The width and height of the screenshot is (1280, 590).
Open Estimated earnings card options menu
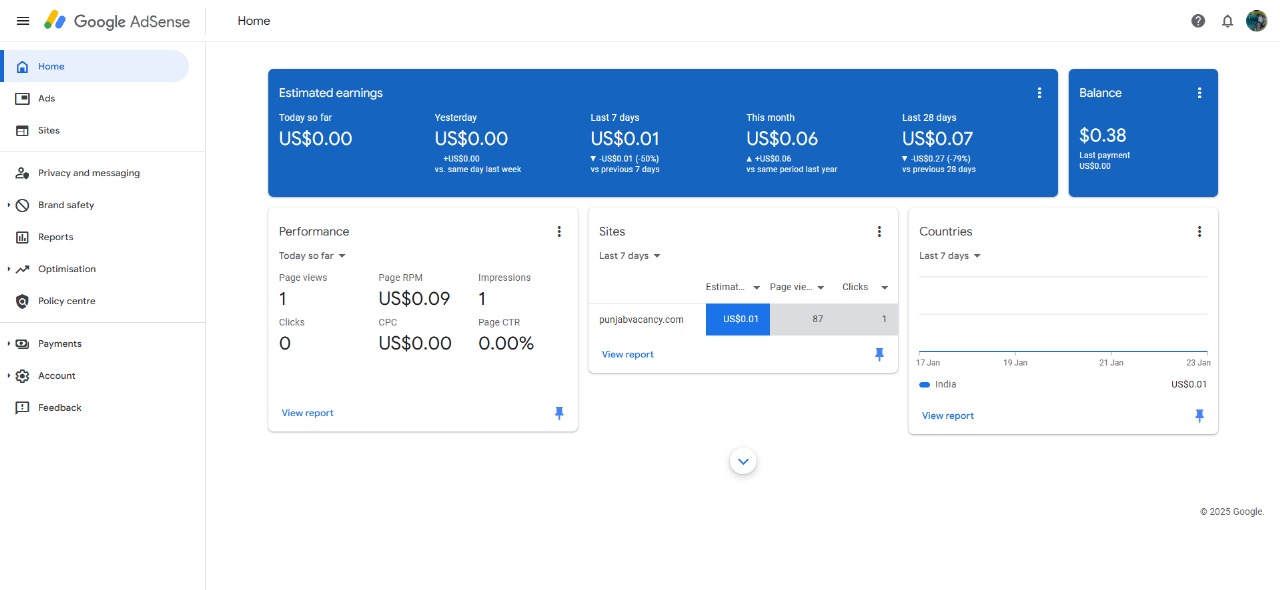pyautogui.click(x=1039, y=93)
